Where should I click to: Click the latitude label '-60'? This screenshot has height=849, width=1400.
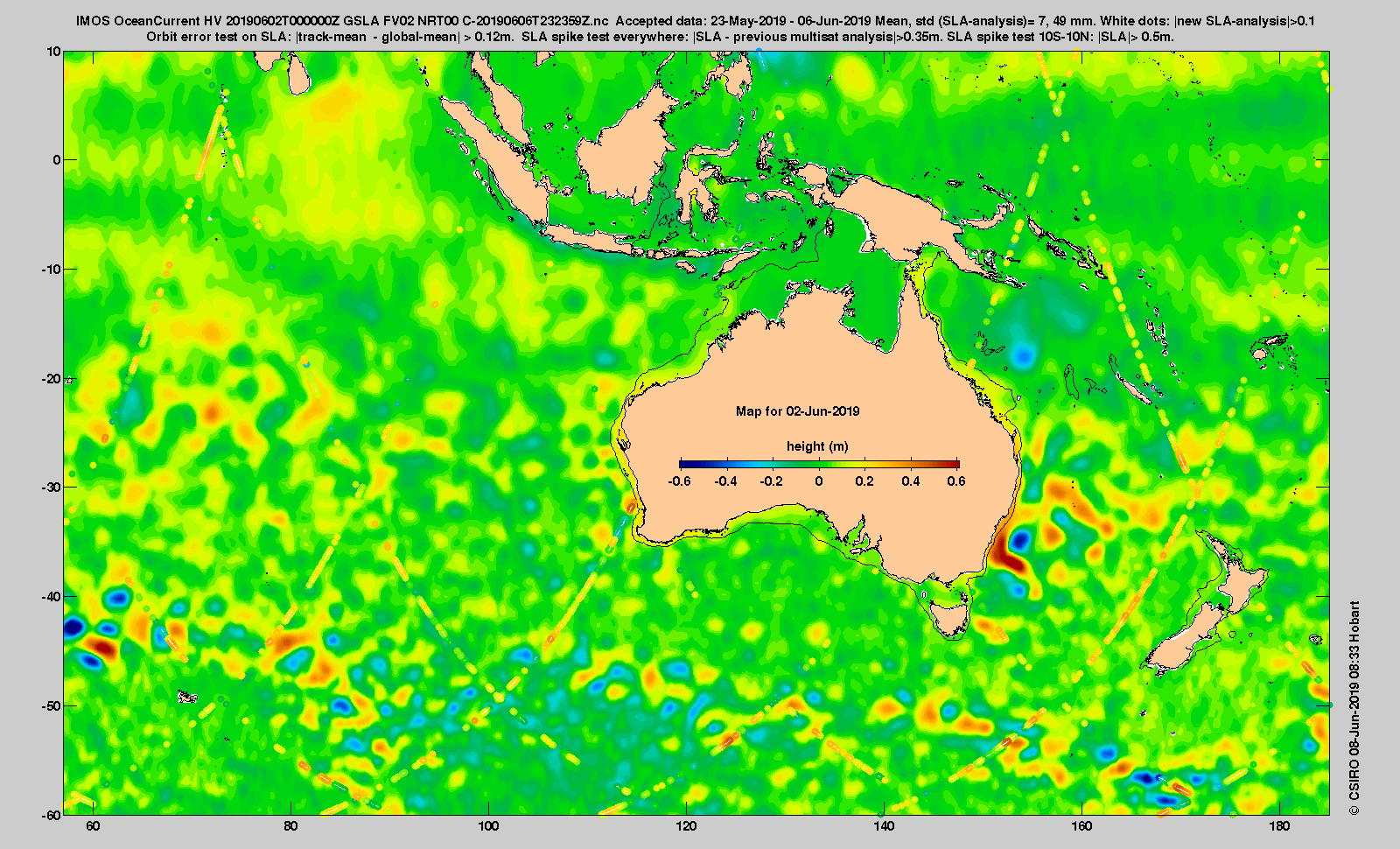point(51,814)
